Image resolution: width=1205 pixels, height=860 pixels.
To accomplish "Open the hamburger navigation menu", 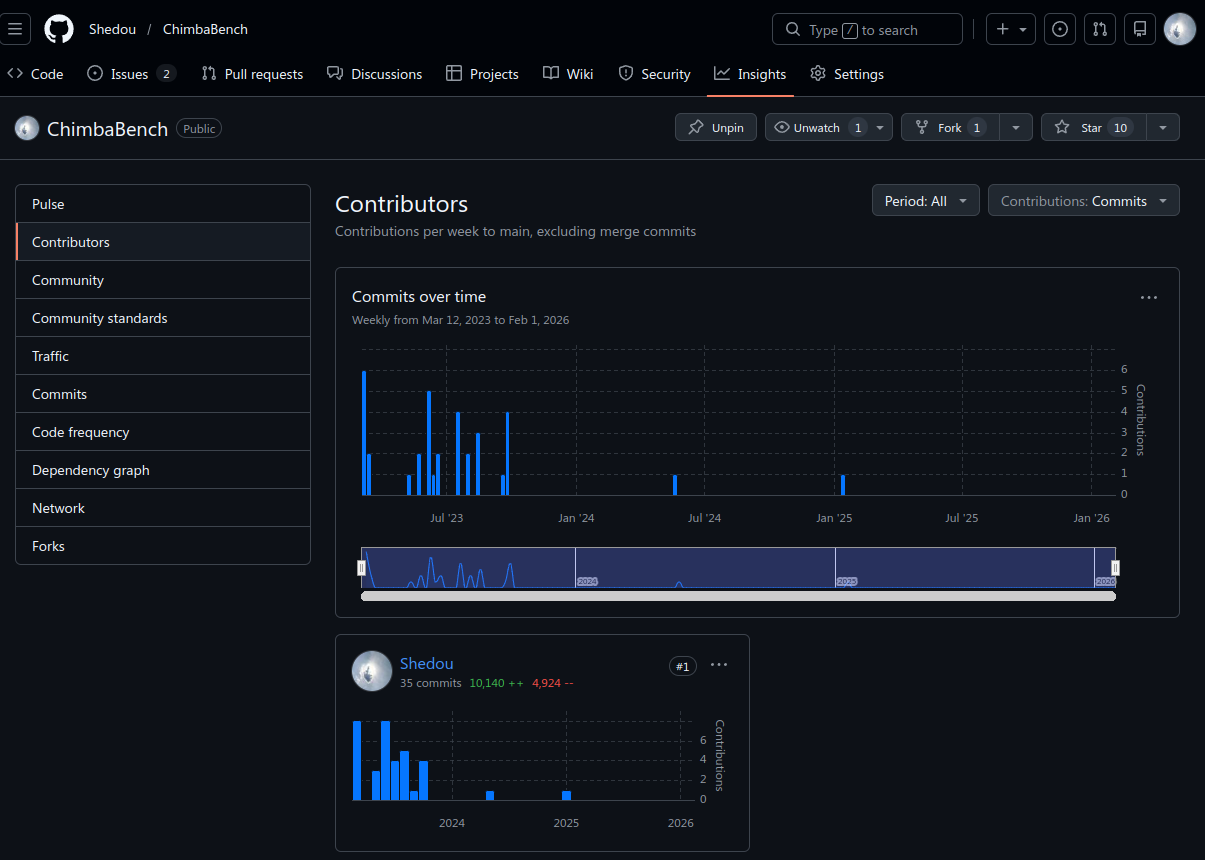I will click(x=15, y=29).
